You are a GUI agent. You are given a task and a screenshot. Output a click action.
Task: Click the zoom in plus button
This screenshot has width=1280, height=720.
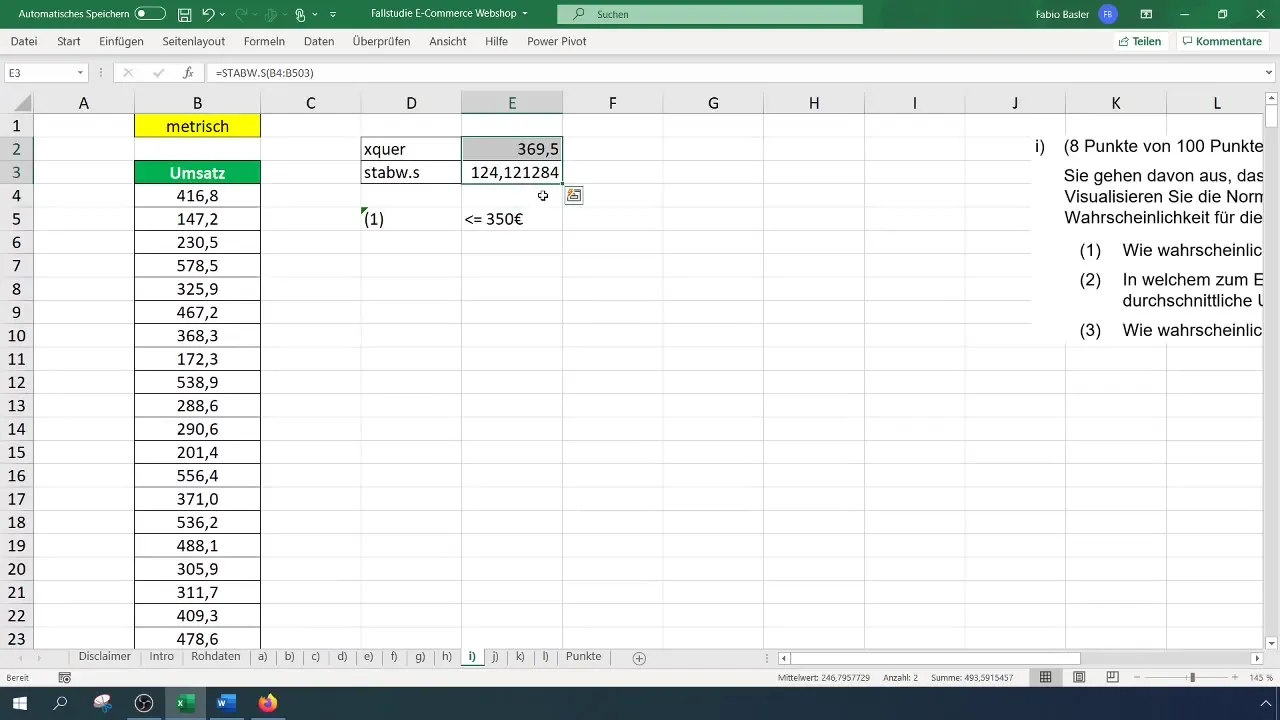pyautogui.click(x=1236, y=677)
